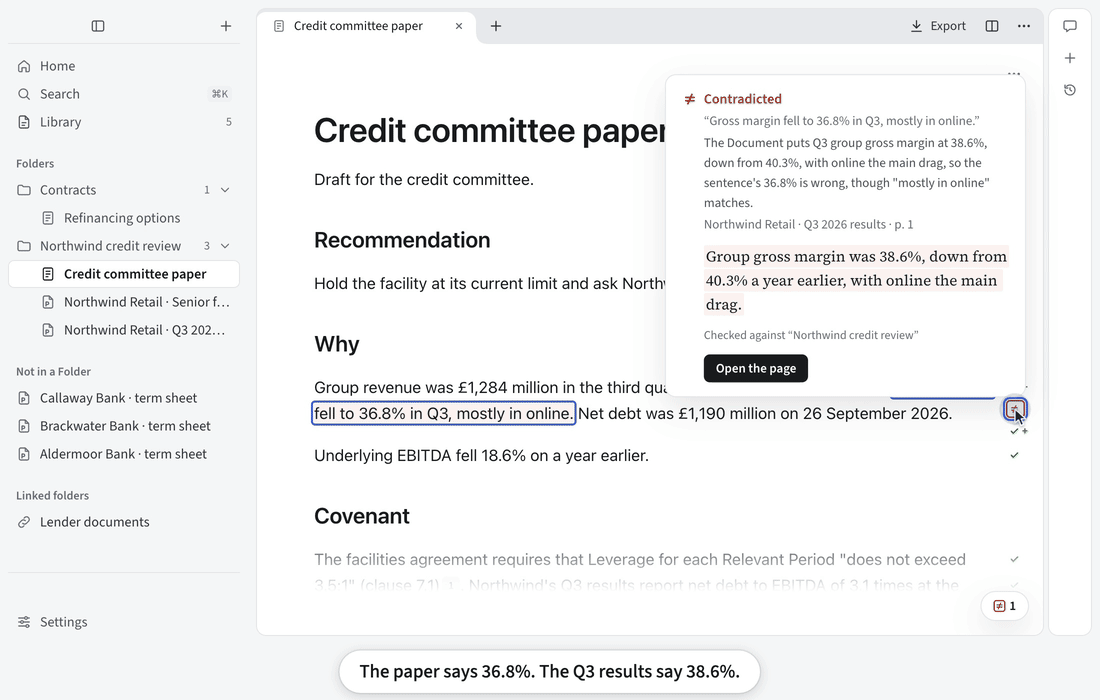Viewport: 1100px width, 700px height.
Task: Open Aldermoor Bank · term sheet
Action: click(123, 455)
